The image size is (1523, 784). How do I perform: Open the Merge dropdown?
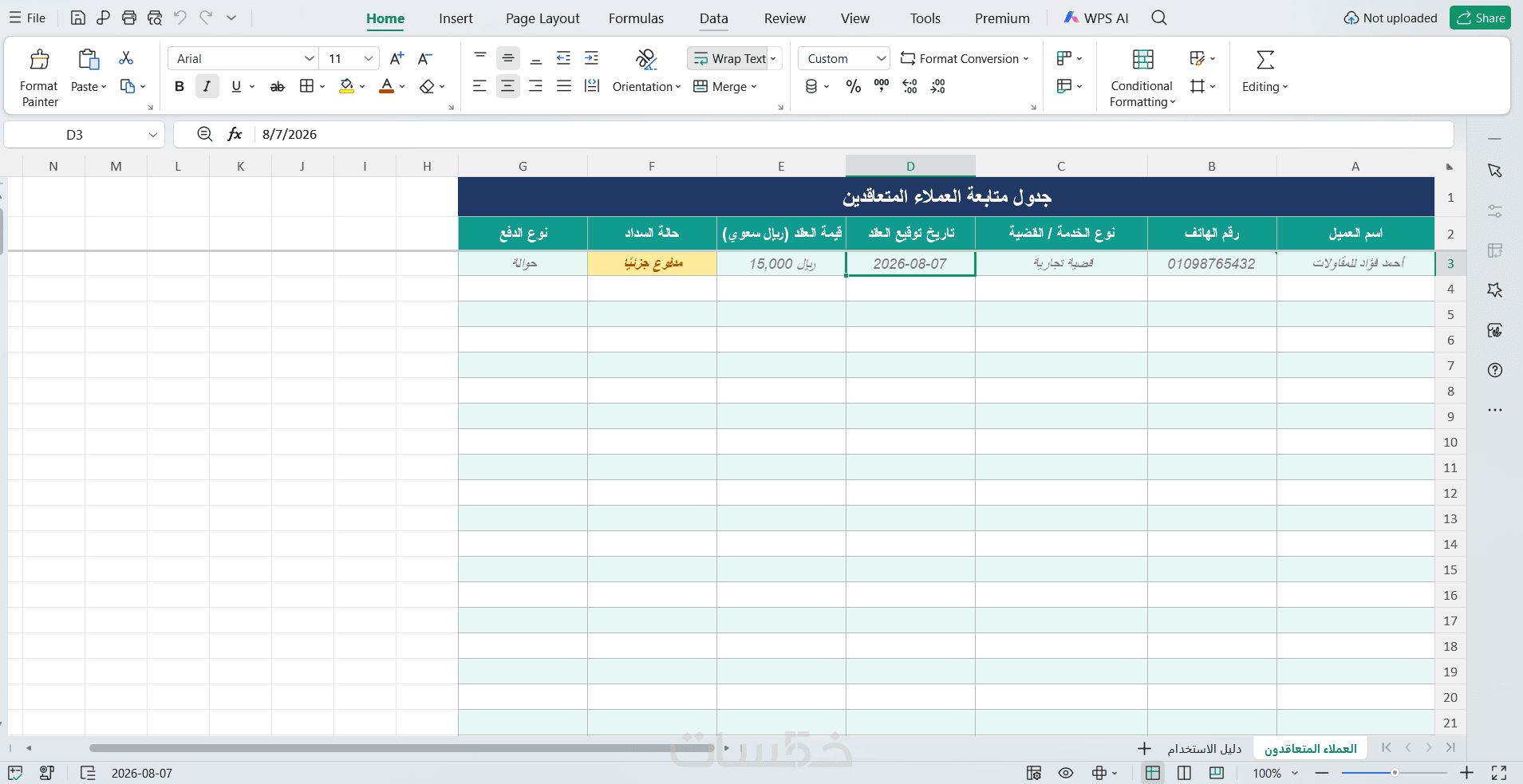pyautogui.click(x=725, y=86)
